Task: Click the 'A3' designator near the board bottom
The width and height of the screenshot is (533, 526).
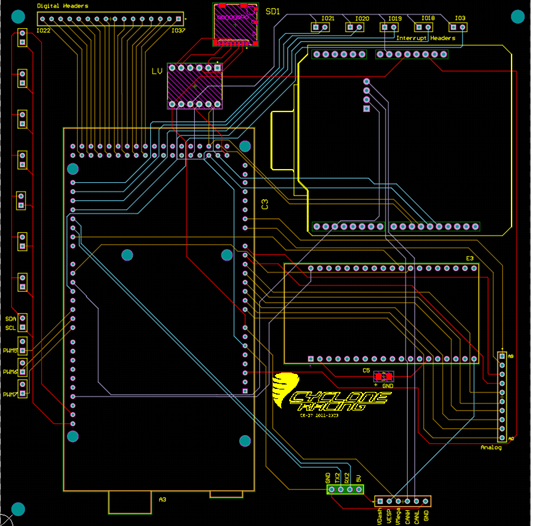Action: point(162,499)
